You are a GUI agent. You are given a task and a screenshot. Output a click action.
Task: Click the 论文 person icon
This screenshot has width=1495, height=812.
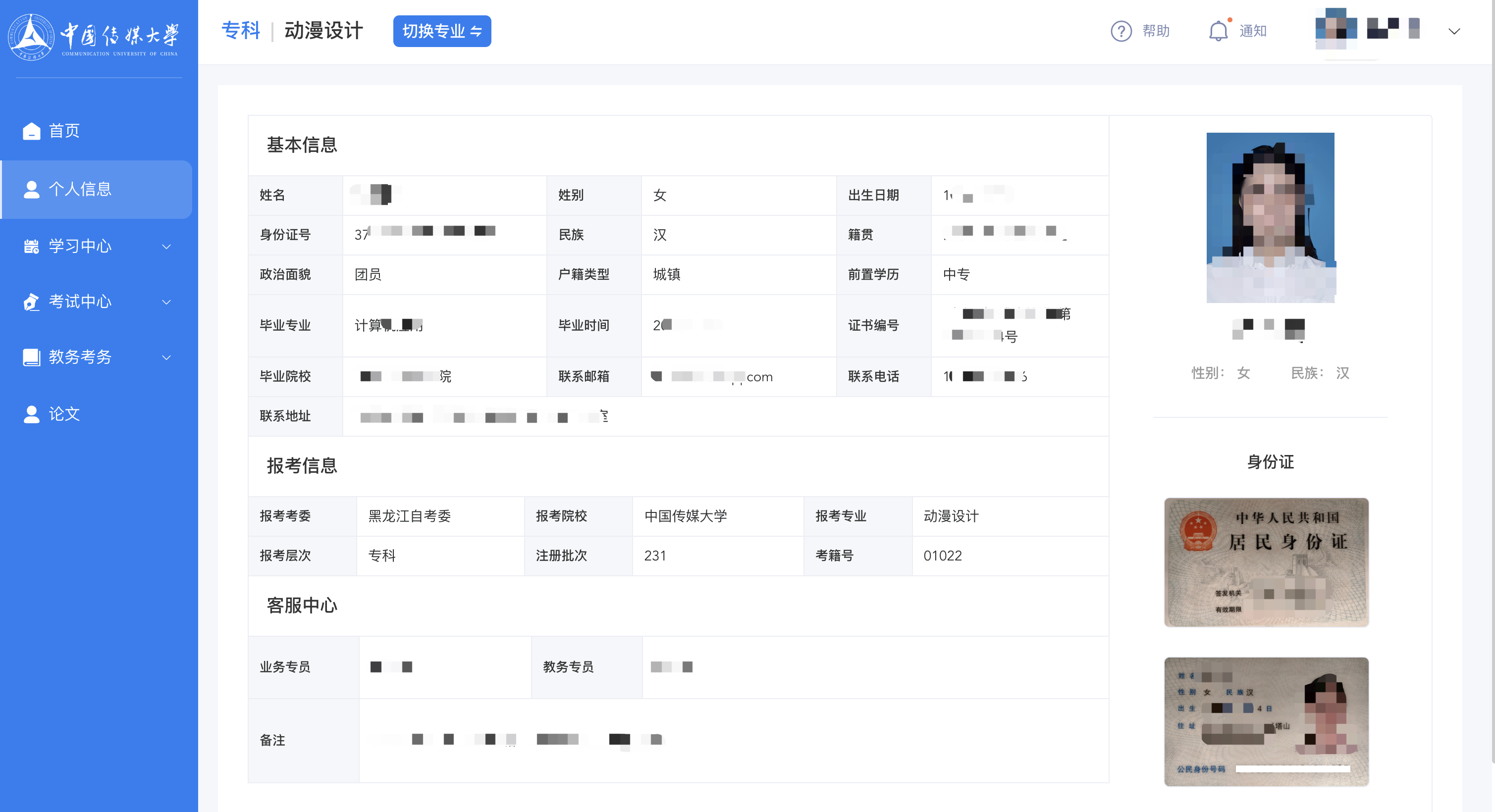[31, 414]
